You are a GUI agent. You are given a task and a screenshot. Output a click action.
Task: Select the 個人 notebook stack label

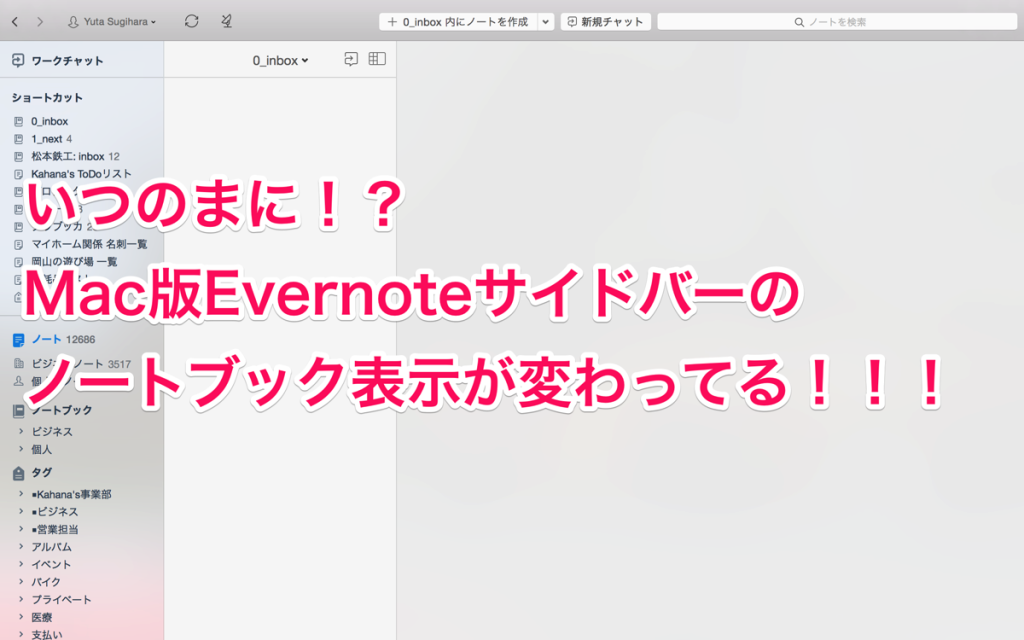42,449
